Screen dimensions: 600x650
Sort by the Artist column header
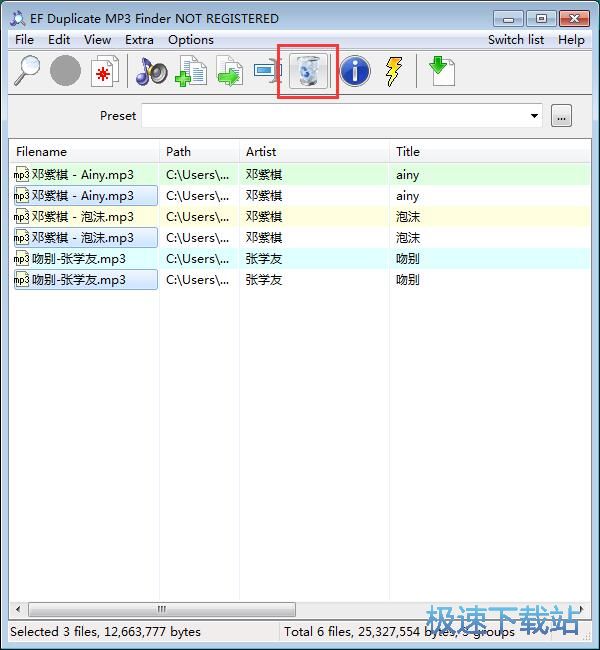[314, 152]
